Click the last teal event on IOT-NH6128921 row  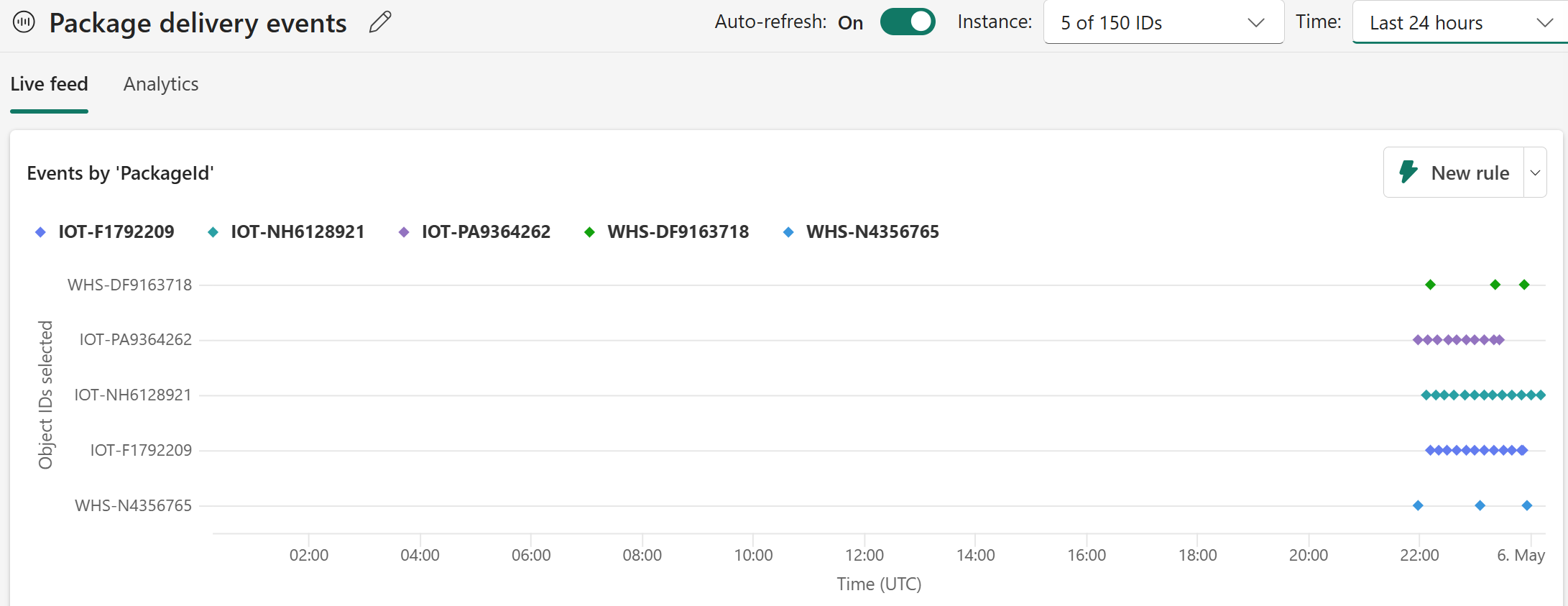click(1540, 395)
